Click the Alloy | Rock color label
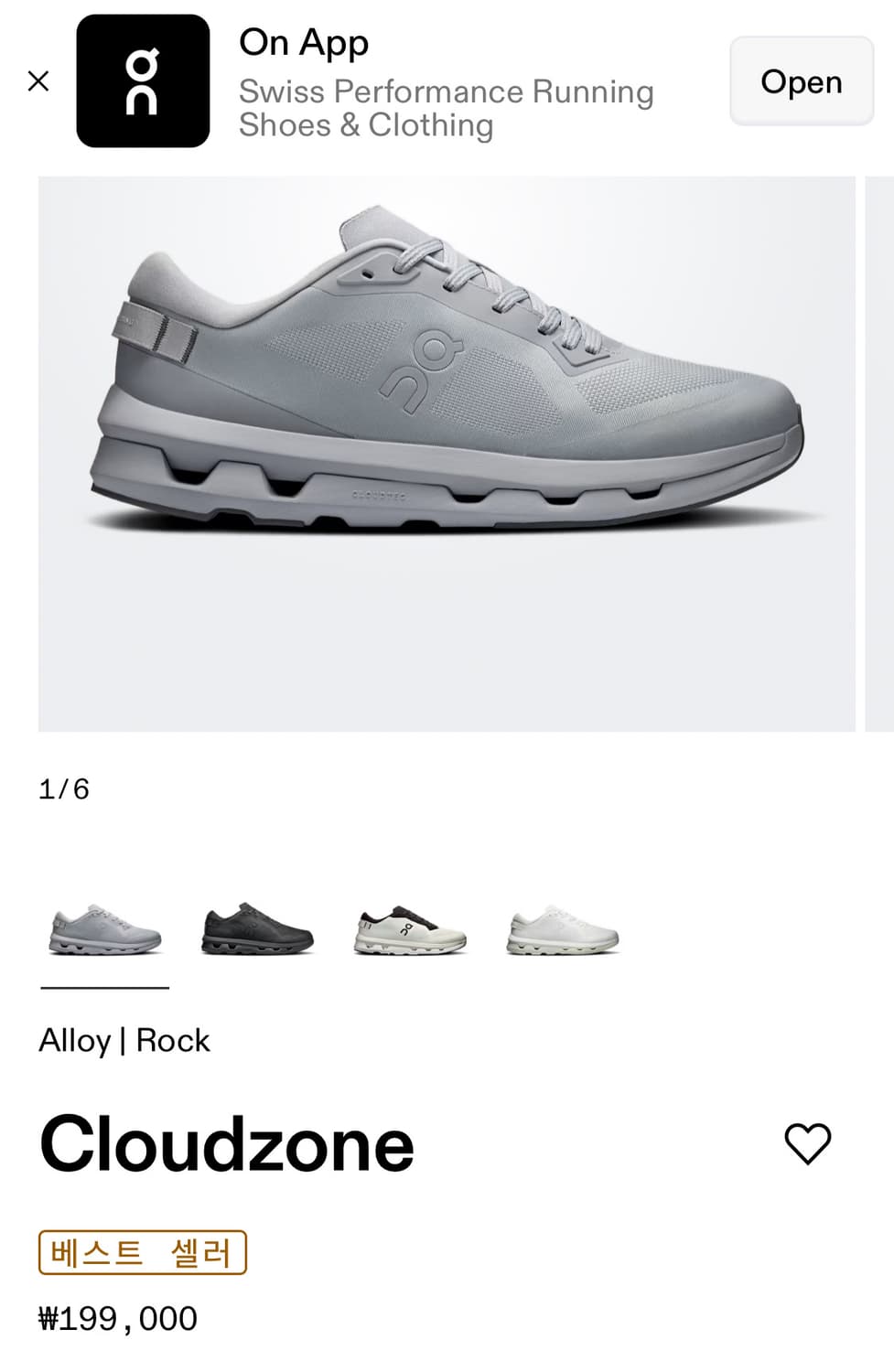 coord(124,1041)
